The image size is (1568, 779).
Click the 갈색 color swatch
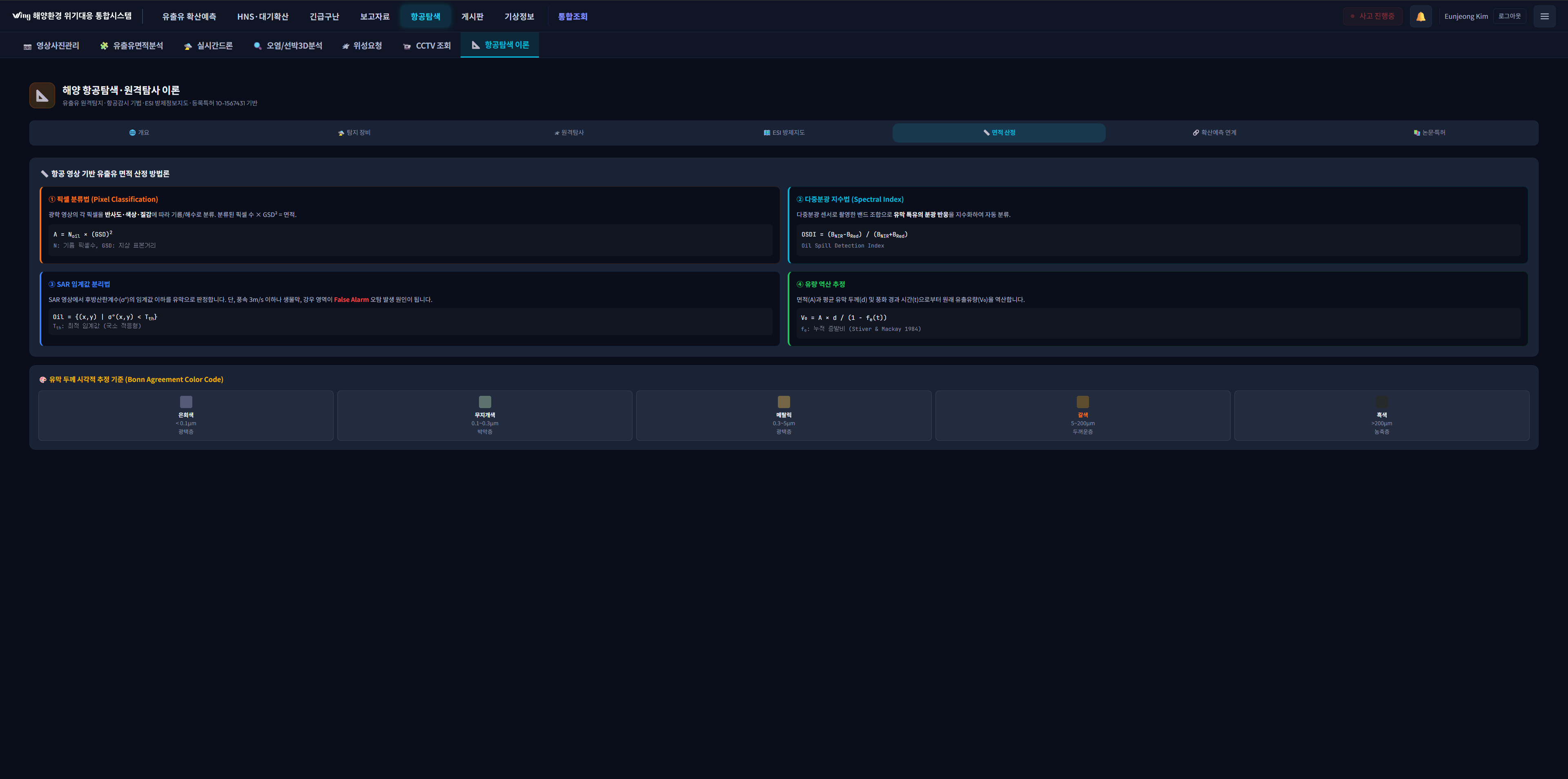[x=1082, y=402]
